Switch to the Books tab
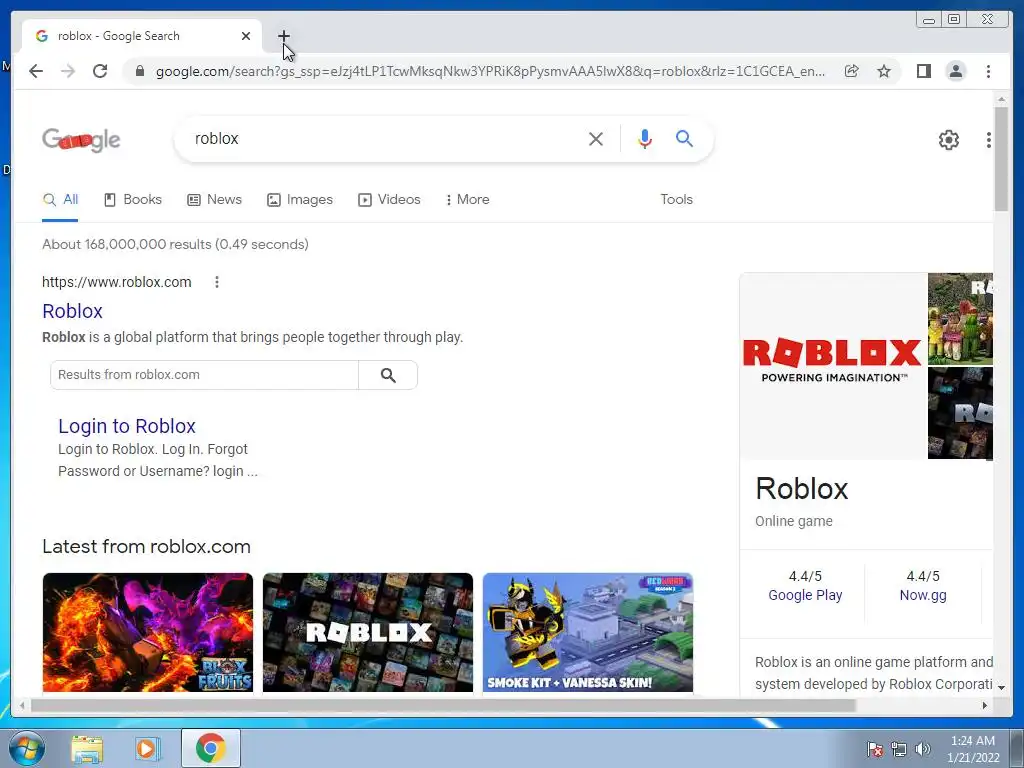This screenshot has height=768, width=1024. point(133,200)
